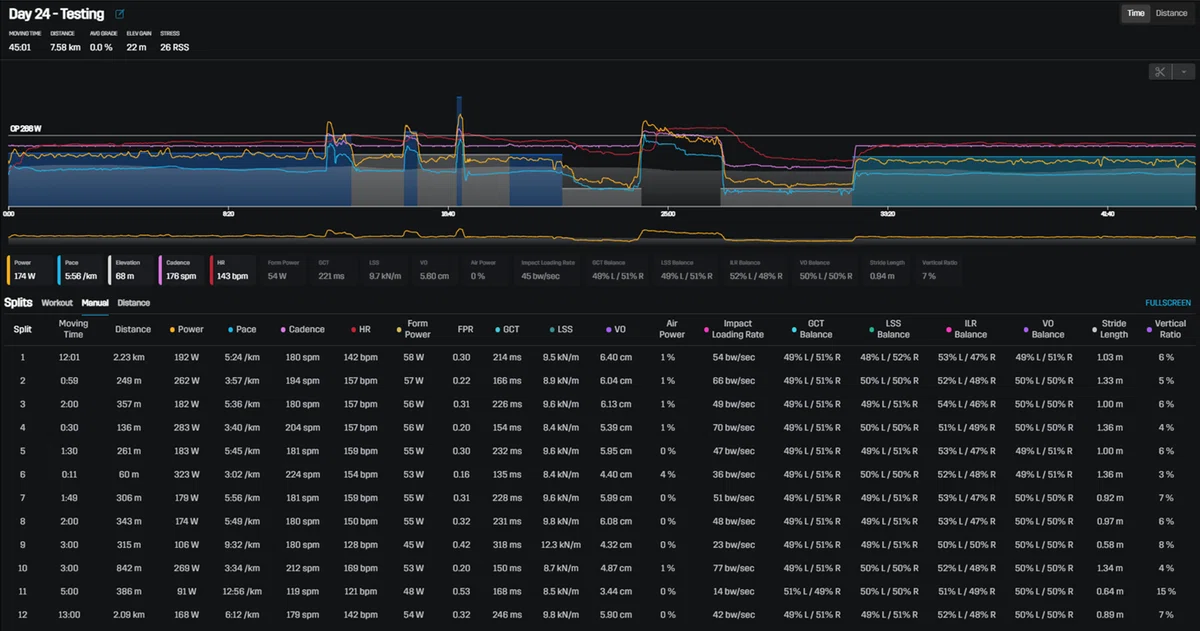Click the edit icon beside Day 24 - Testing
The width and height of the screenshot is (1200, 631).
tap(120, 14)
